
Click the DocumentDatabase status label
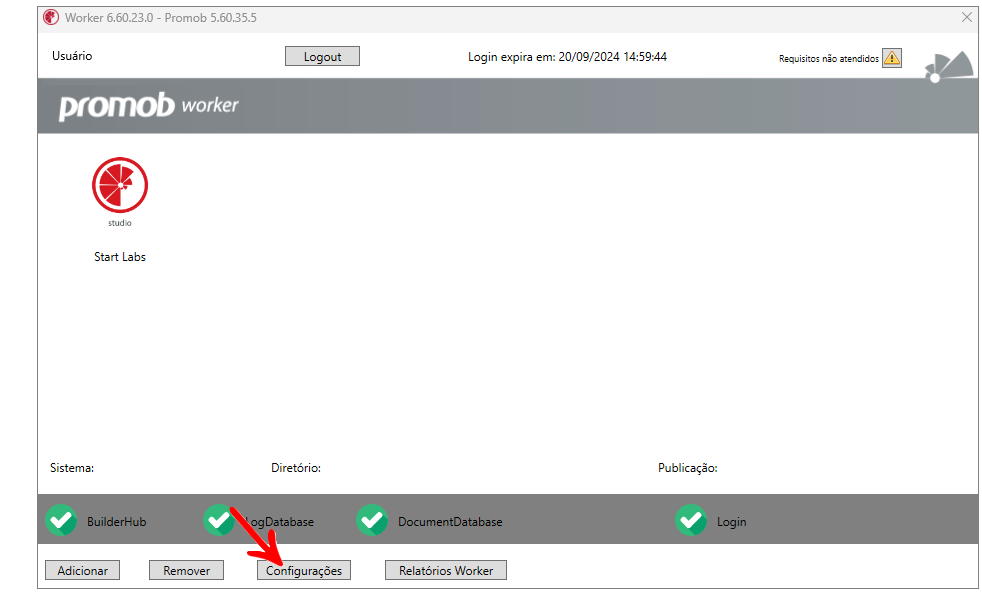click(450, 522)
